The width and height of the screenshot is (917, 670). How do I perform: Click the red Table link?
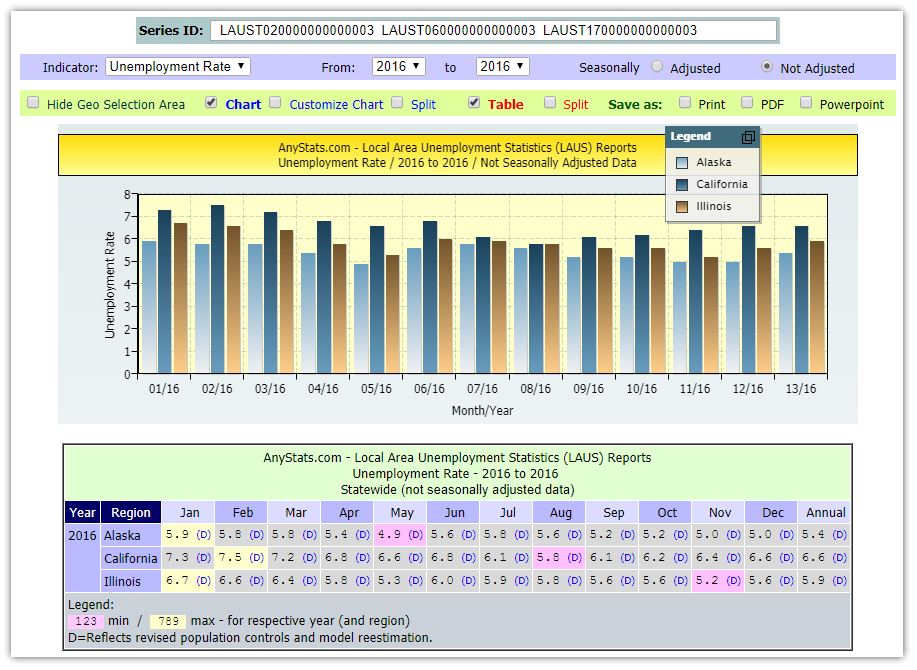pos(506,105)
